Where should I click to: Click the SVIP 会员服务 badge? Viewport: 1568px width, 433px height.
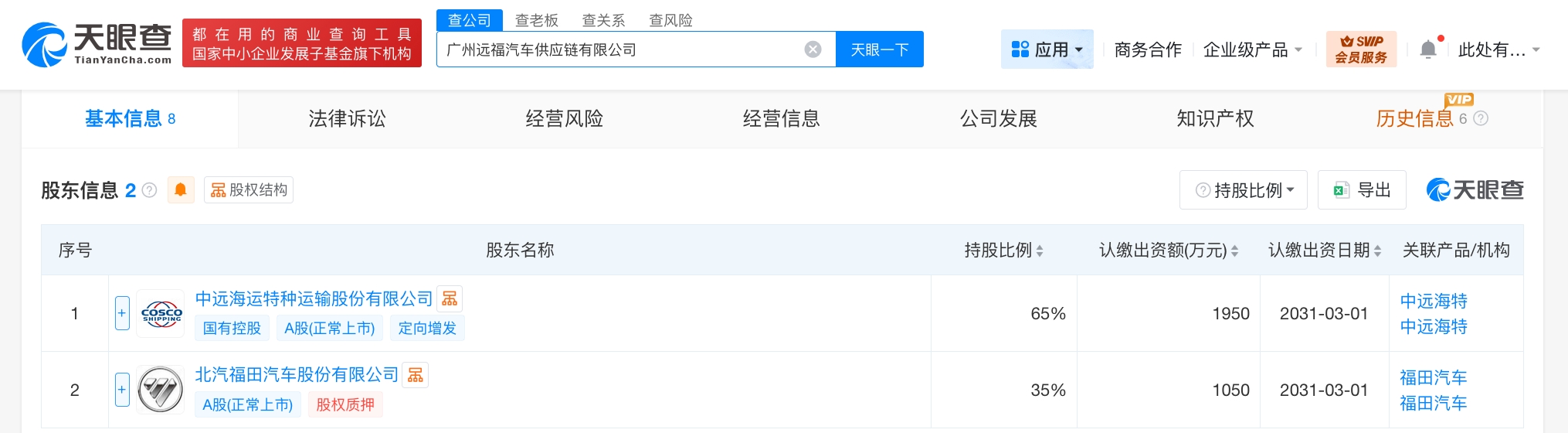[1361, 49]
